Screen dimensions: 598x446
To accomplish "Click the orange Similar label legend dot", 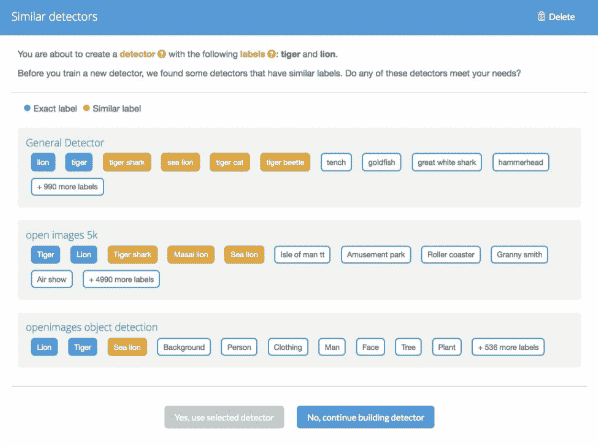I will coord(86,108).
